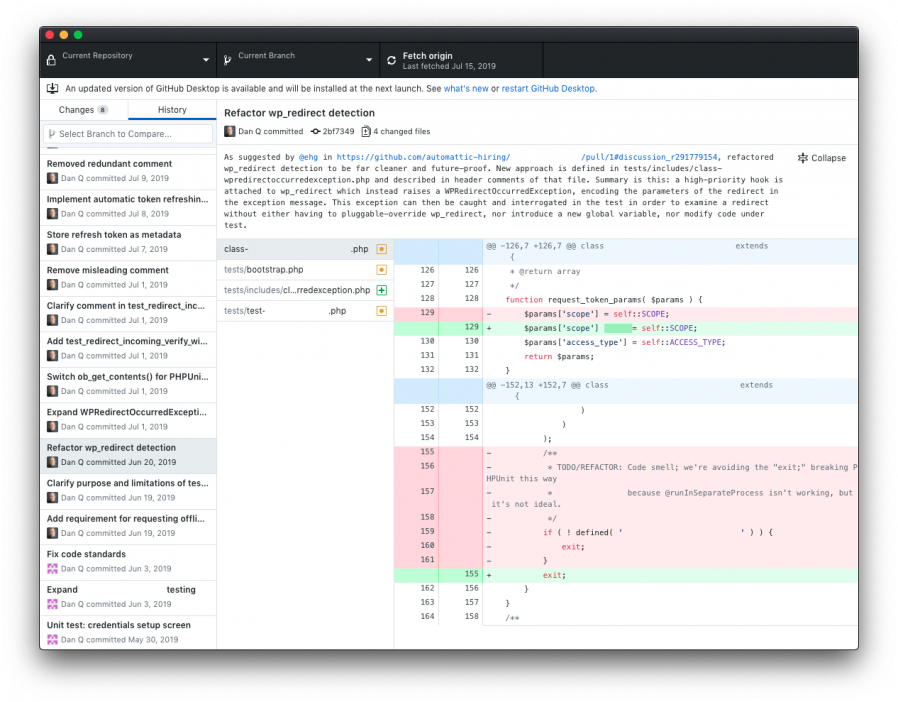The image size is (898, 702).
Task: Select the "Unit test: credentials setup screen" commit
Action: [128, 632]
